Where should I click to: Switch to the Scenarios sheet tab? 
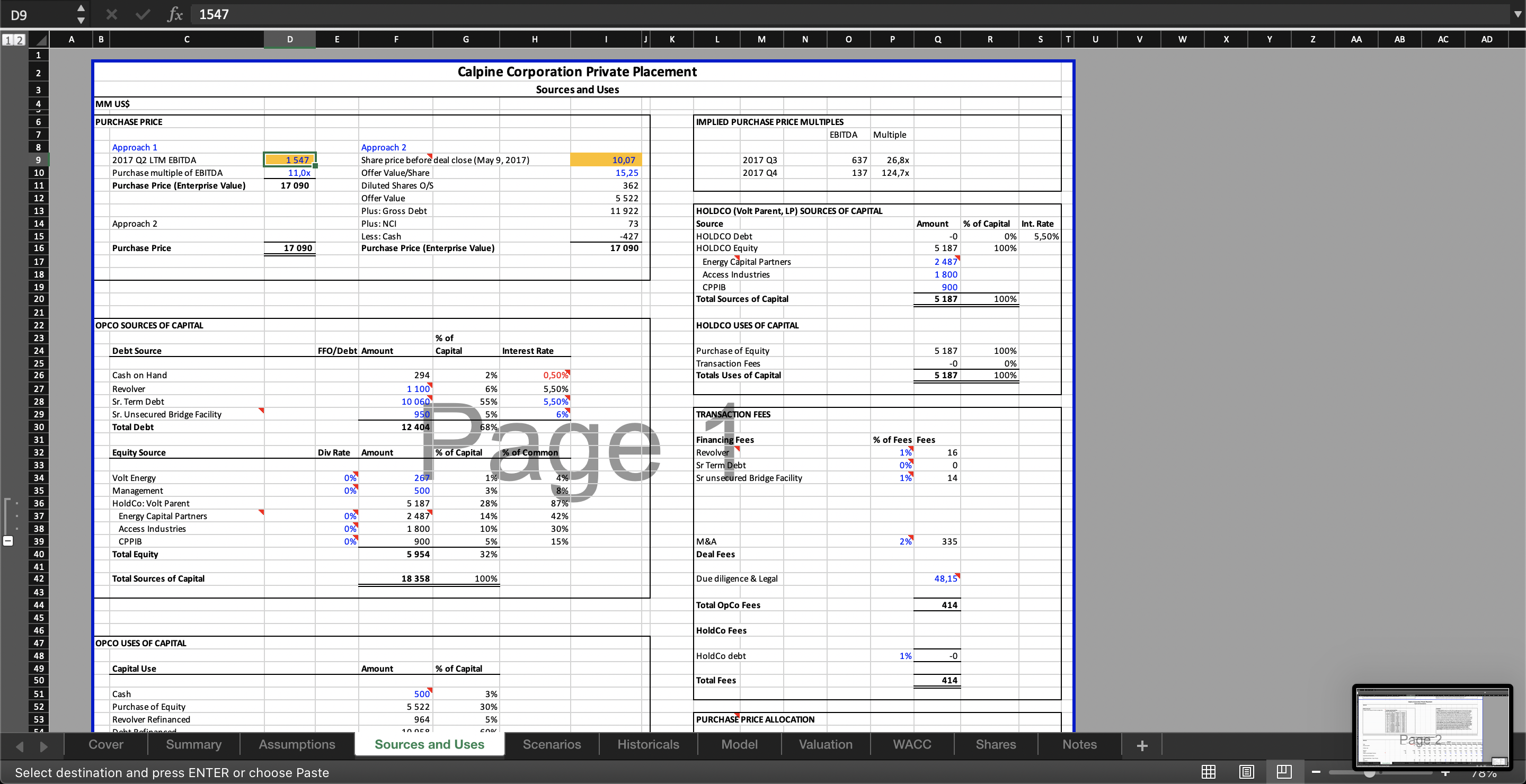(552, 744)
